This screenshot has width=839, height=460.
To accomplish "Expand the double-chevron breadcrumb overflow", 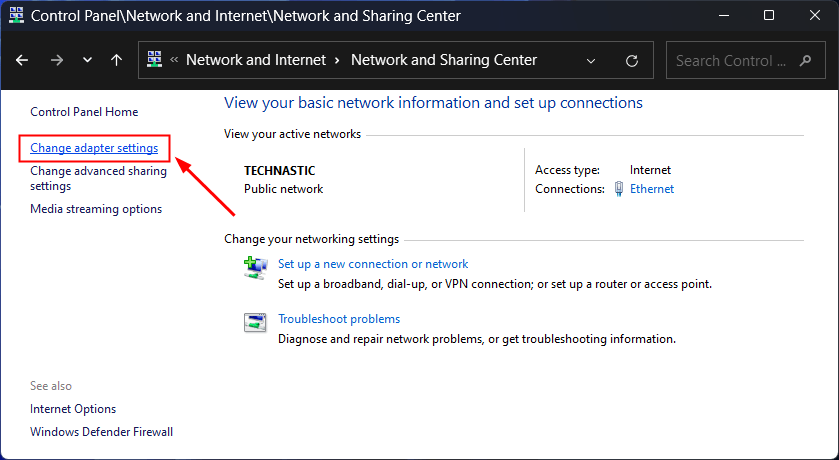I will [x=174, y=60].
